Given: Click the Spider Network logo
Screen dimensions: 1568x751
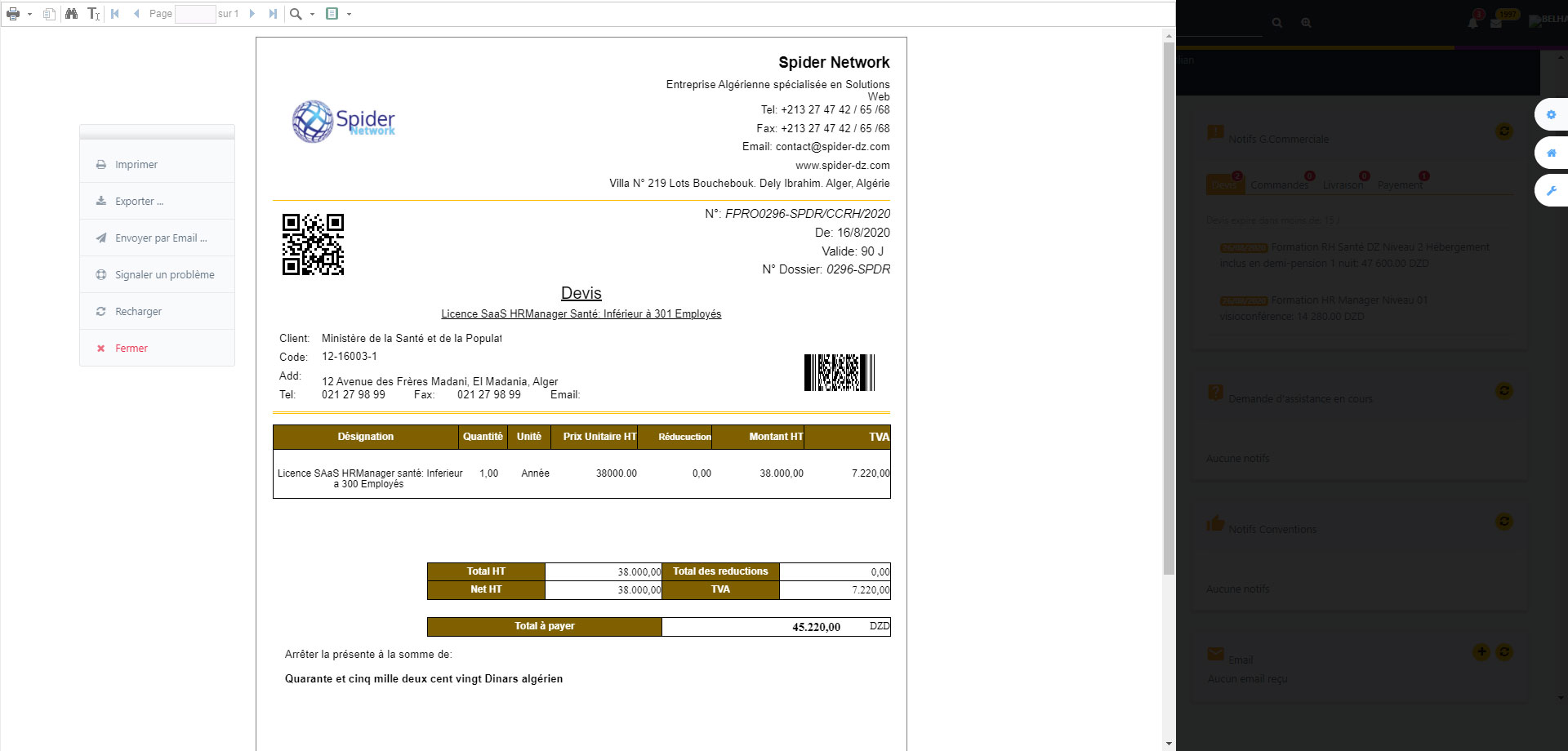Looking at the screenshot, I should (344, 122).
